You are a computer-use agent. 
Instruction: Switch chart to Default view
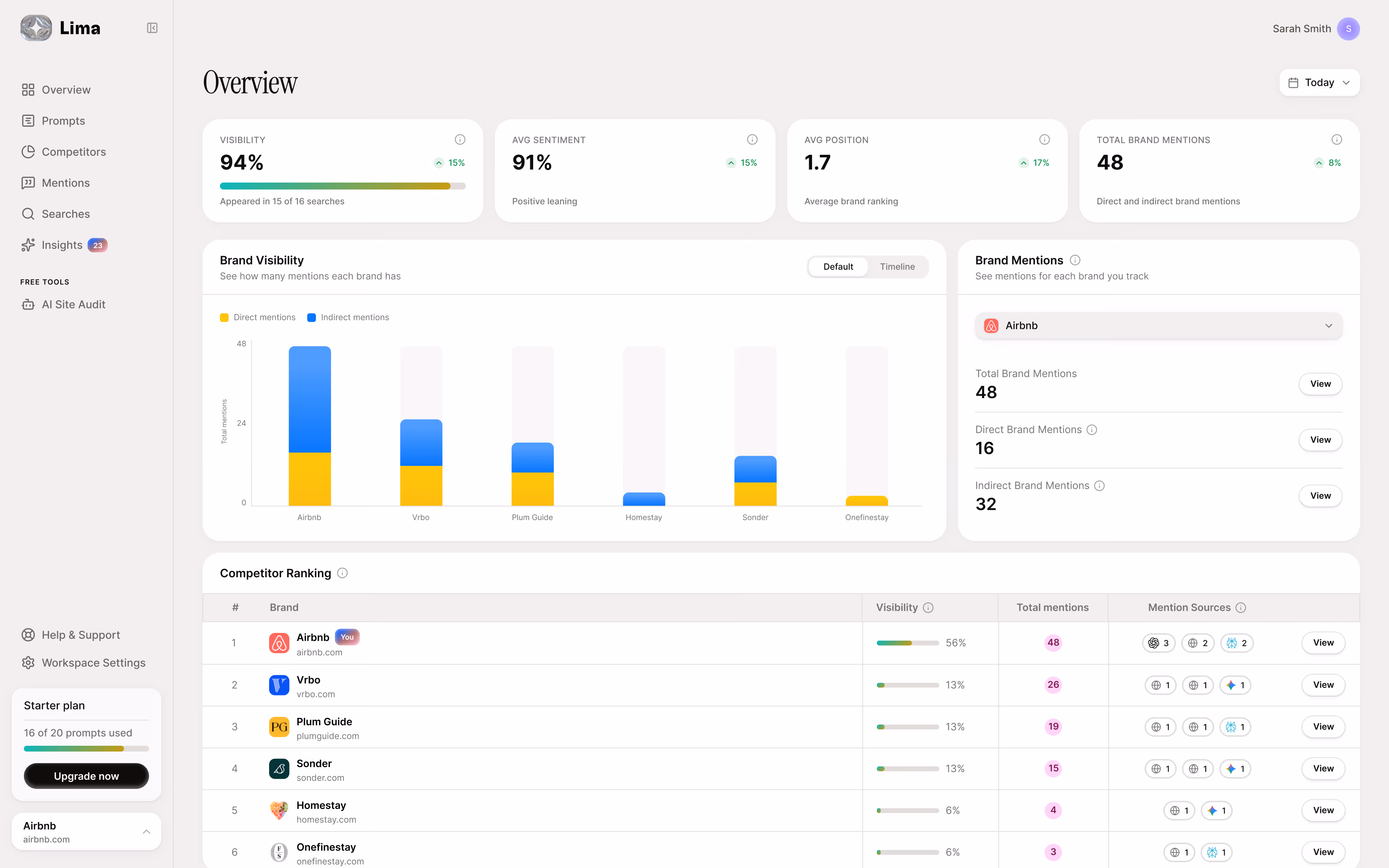(x=838, y=267)
